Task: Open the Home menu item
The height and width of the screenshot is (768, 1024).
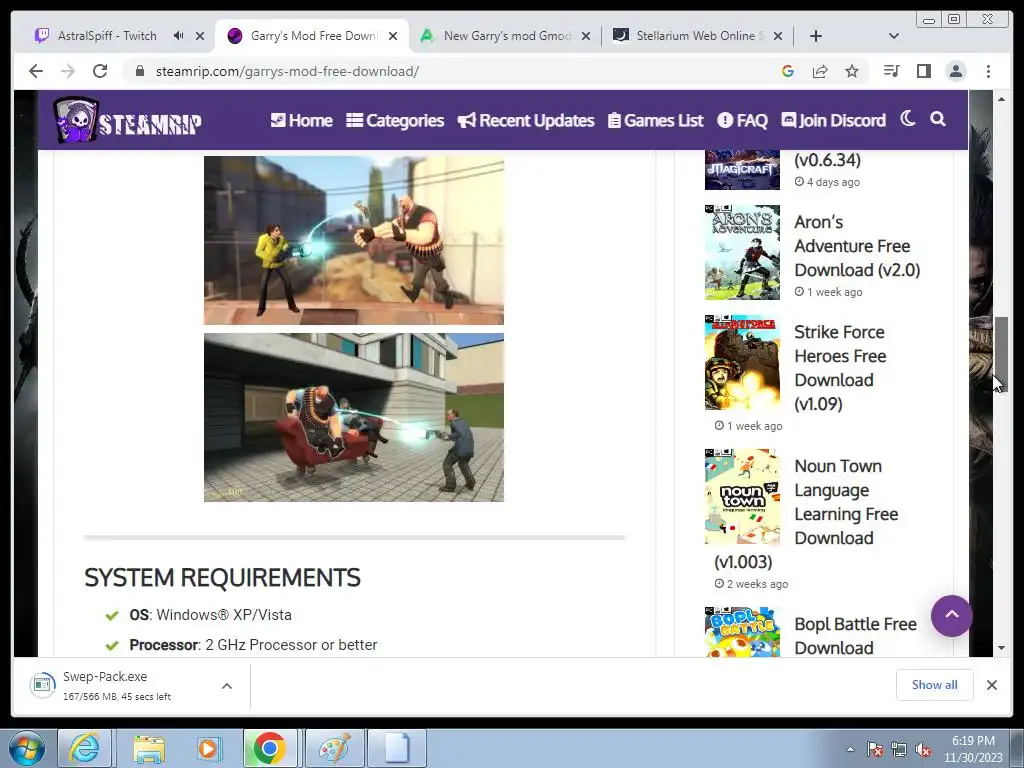Action: pyautogui.click(x=302, y=120)
